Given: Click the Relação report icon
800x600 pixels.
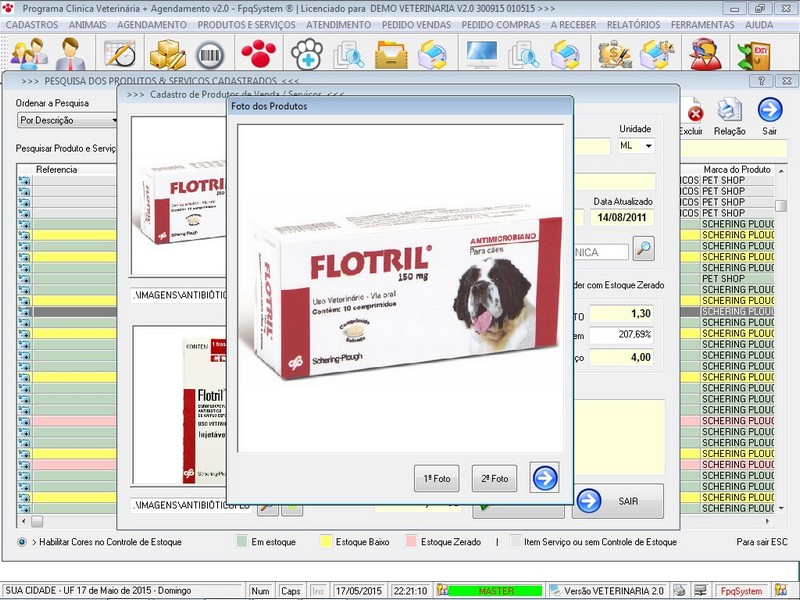Looking at the screenshot, I should (x=730, y=109).
